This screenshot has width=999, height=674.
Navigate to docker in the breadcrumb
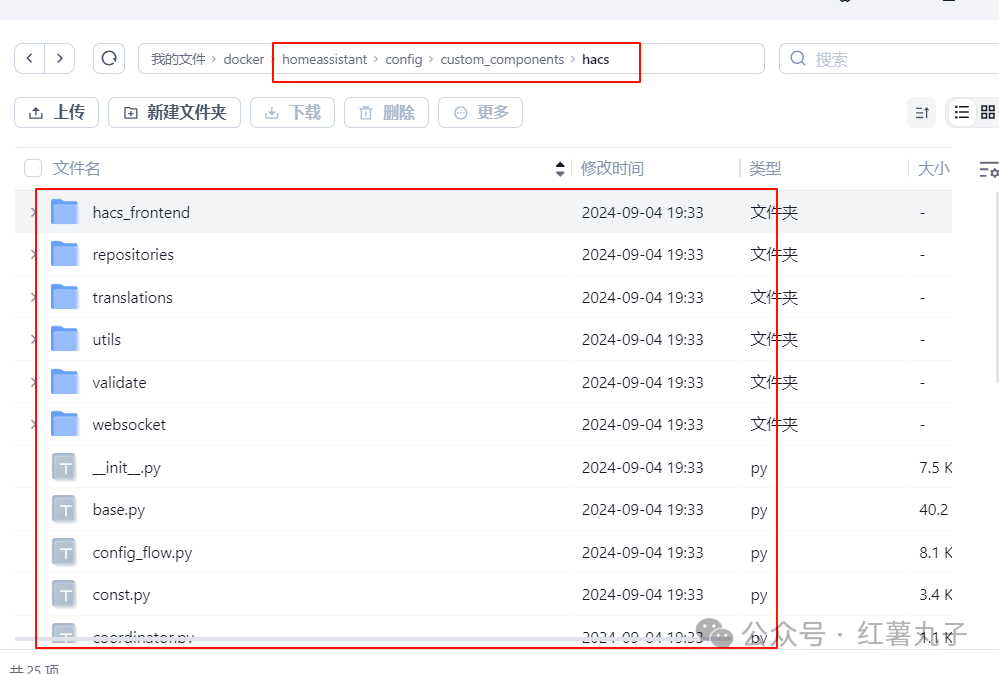243,59
